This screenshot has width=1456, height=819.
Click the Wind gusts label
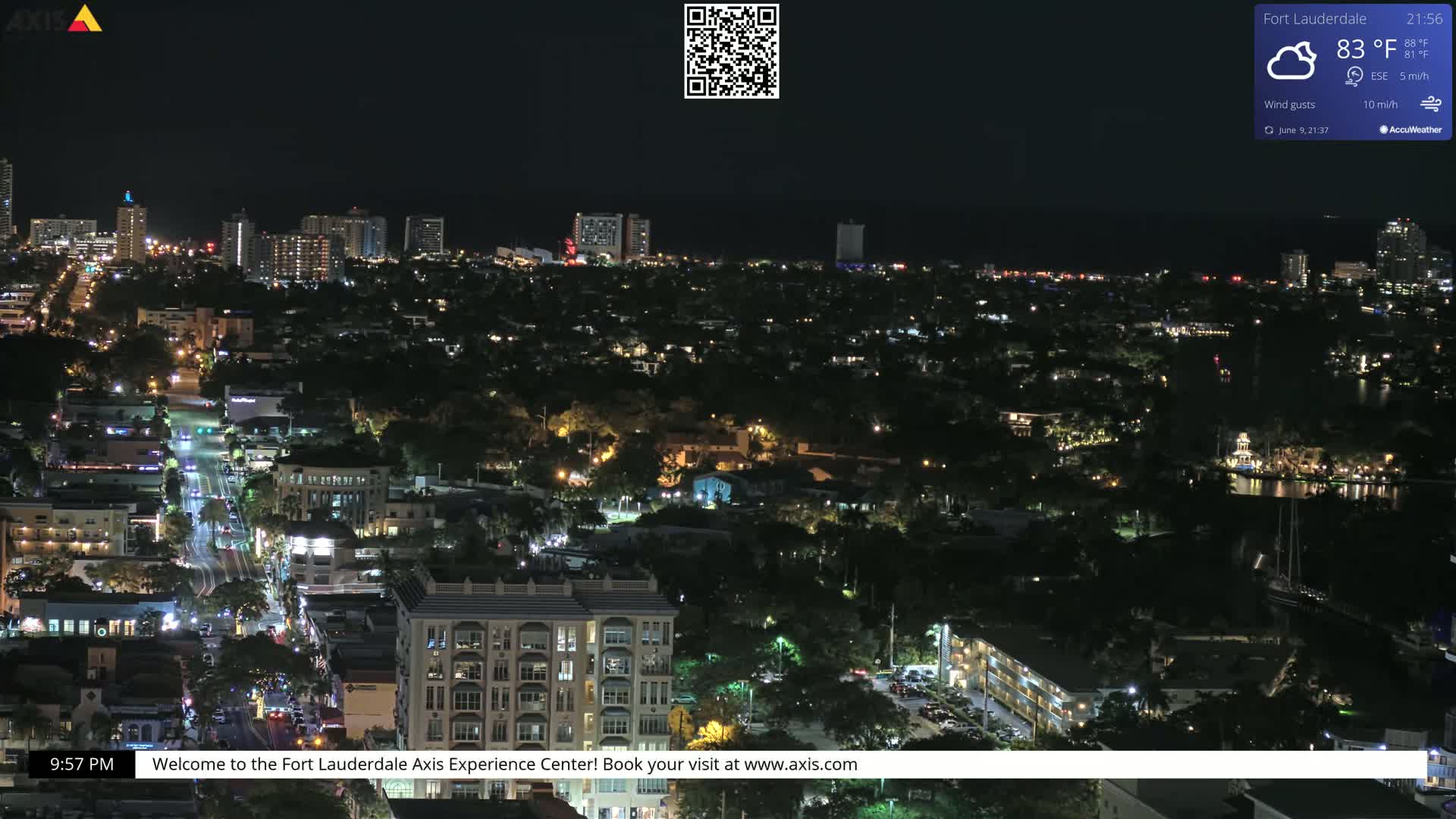point(1289,105)
